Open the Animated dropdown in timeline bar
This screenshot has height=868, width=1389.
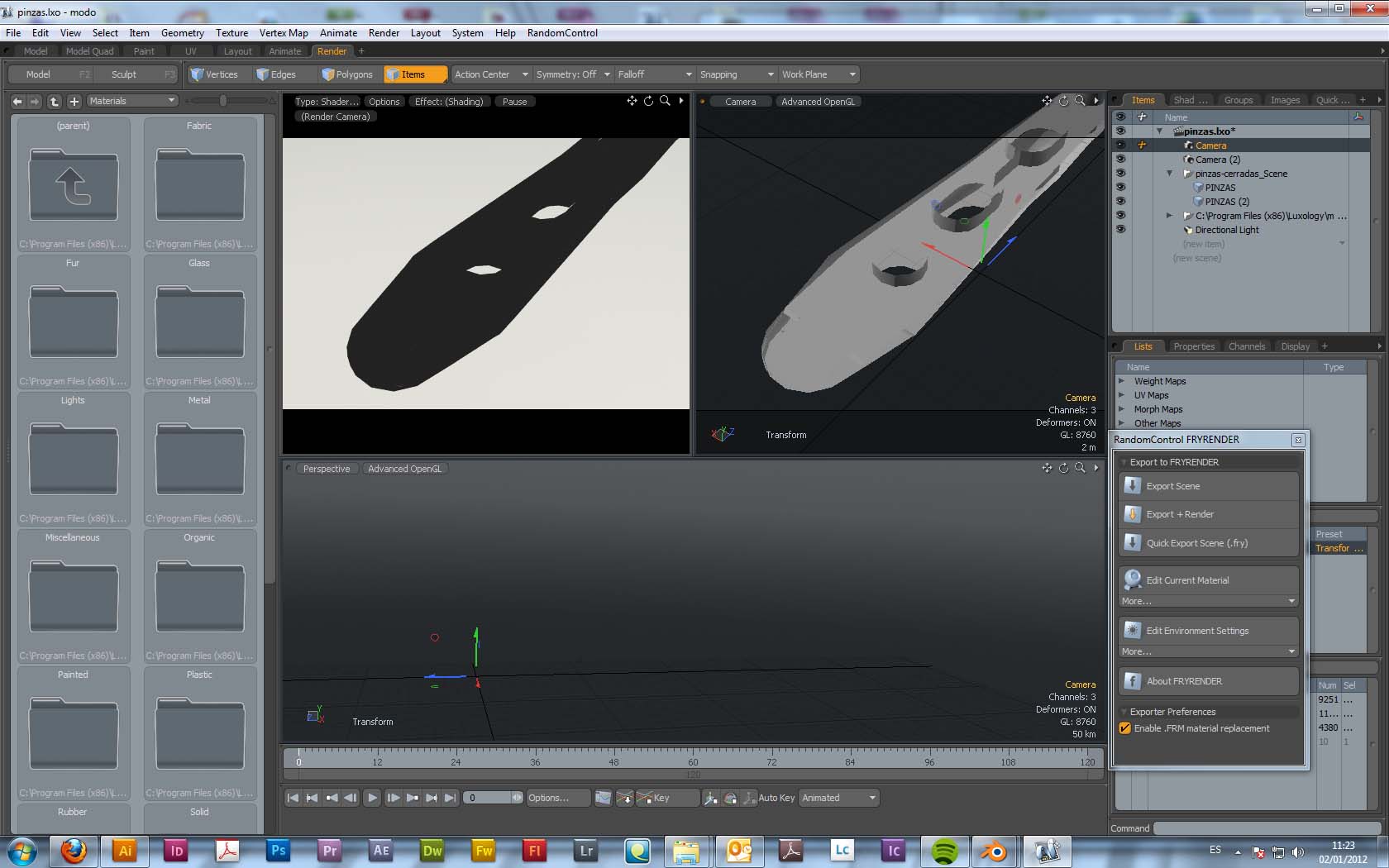(x=838, y=798)
